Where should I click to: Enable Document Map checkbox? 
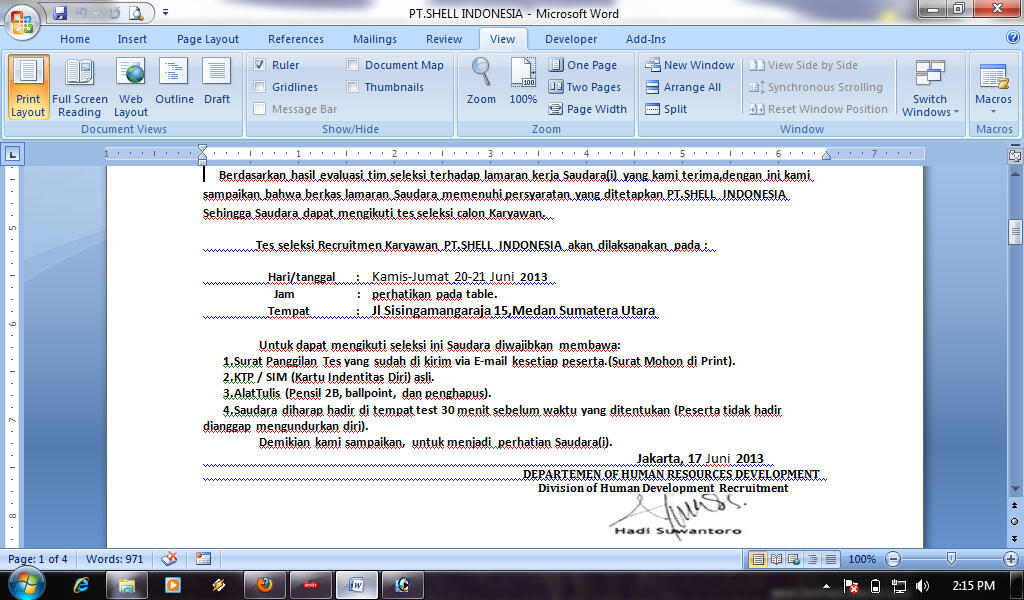click(353, 65)
